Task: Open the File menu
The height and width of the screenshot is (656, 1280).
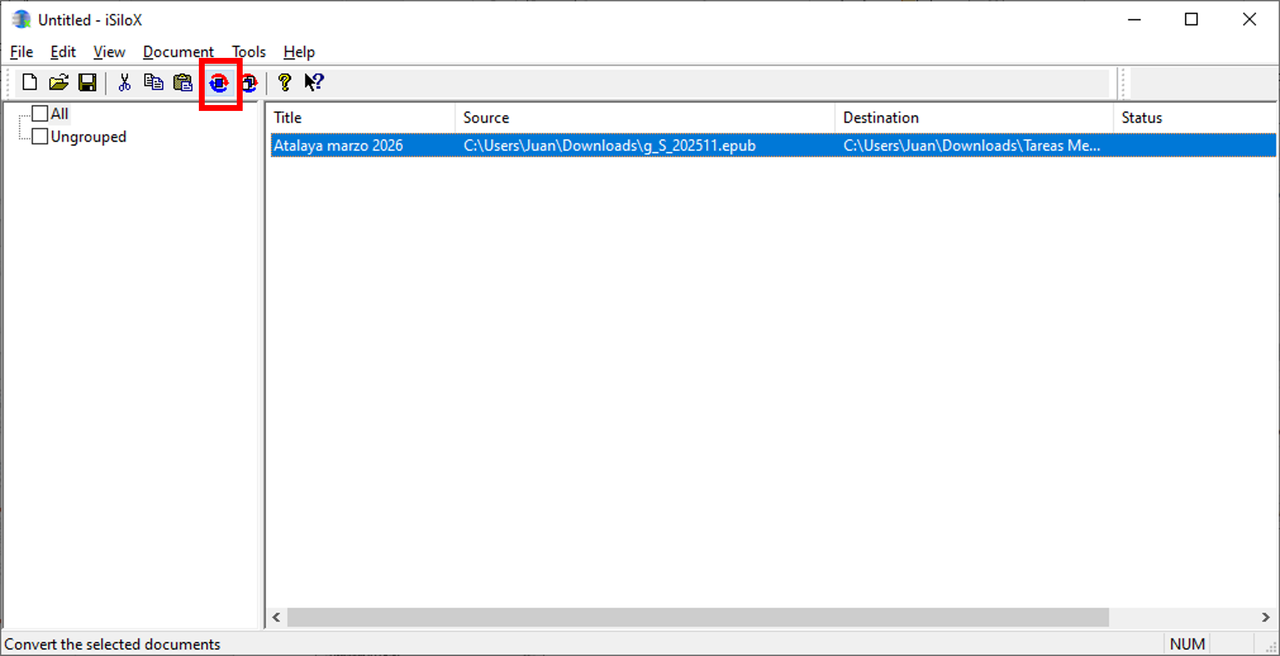Action: click(21, 52)
